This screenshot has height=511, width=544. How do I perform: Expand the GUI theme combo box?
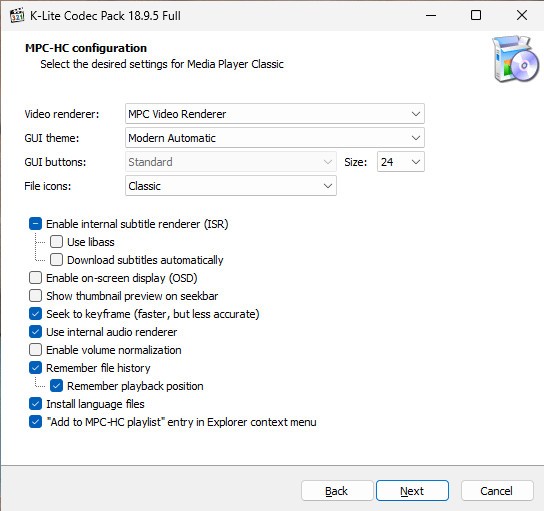coord(275,138)
